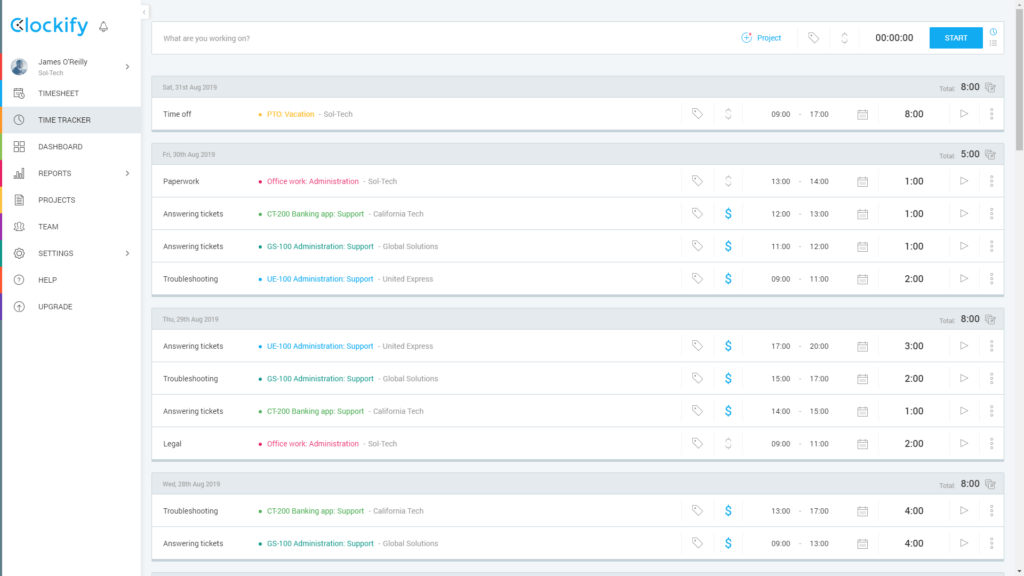Toggle billable on Time off entry
The image size is (1024, 576).
[x=728, y=114]
